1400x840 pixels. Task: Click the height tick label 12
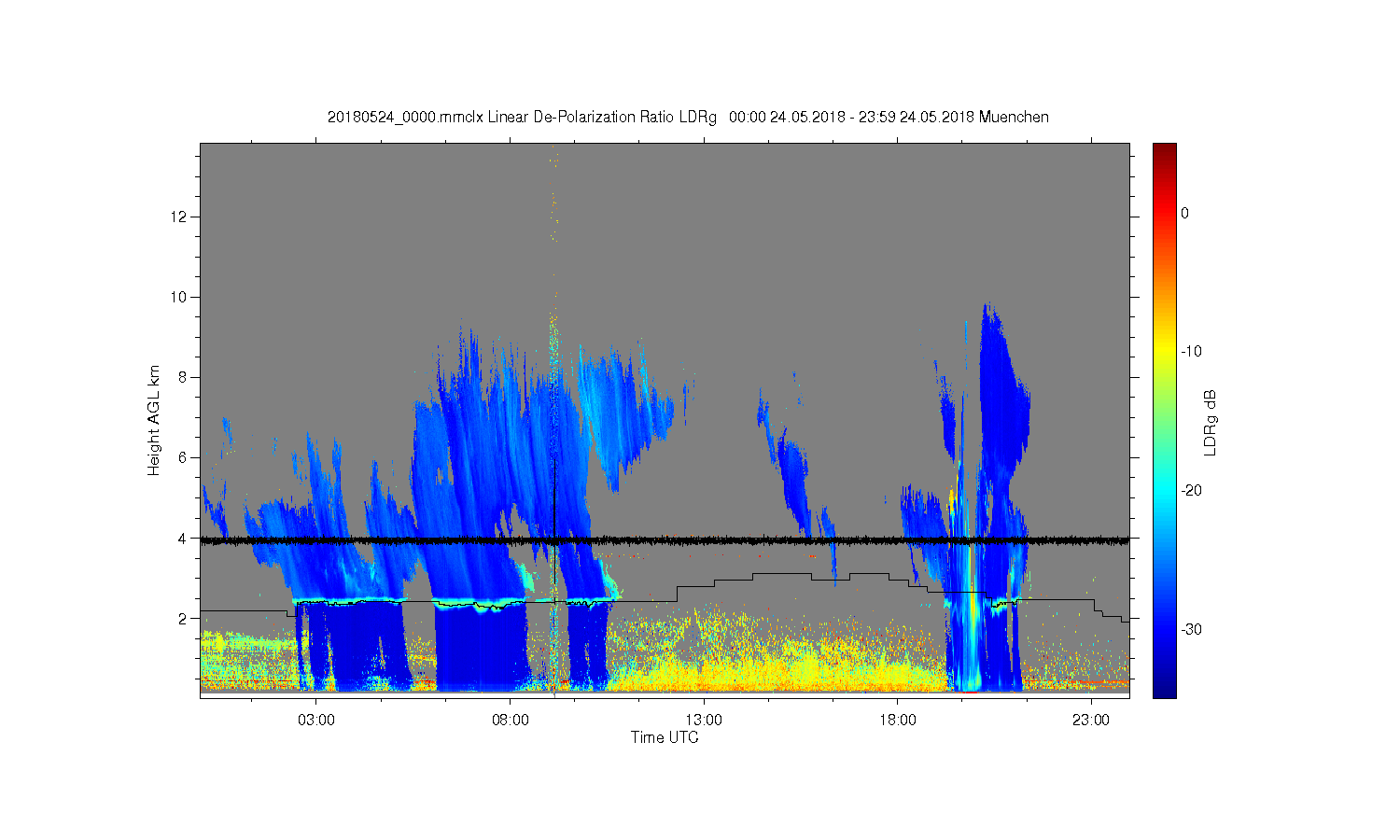(179, 217)
